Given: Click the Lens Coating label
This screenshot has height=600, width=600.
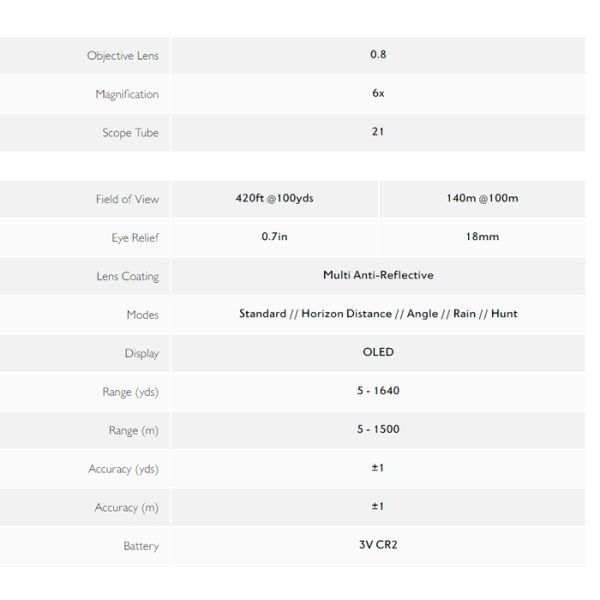Looking at the screenshot, I should tap(128, 276).
